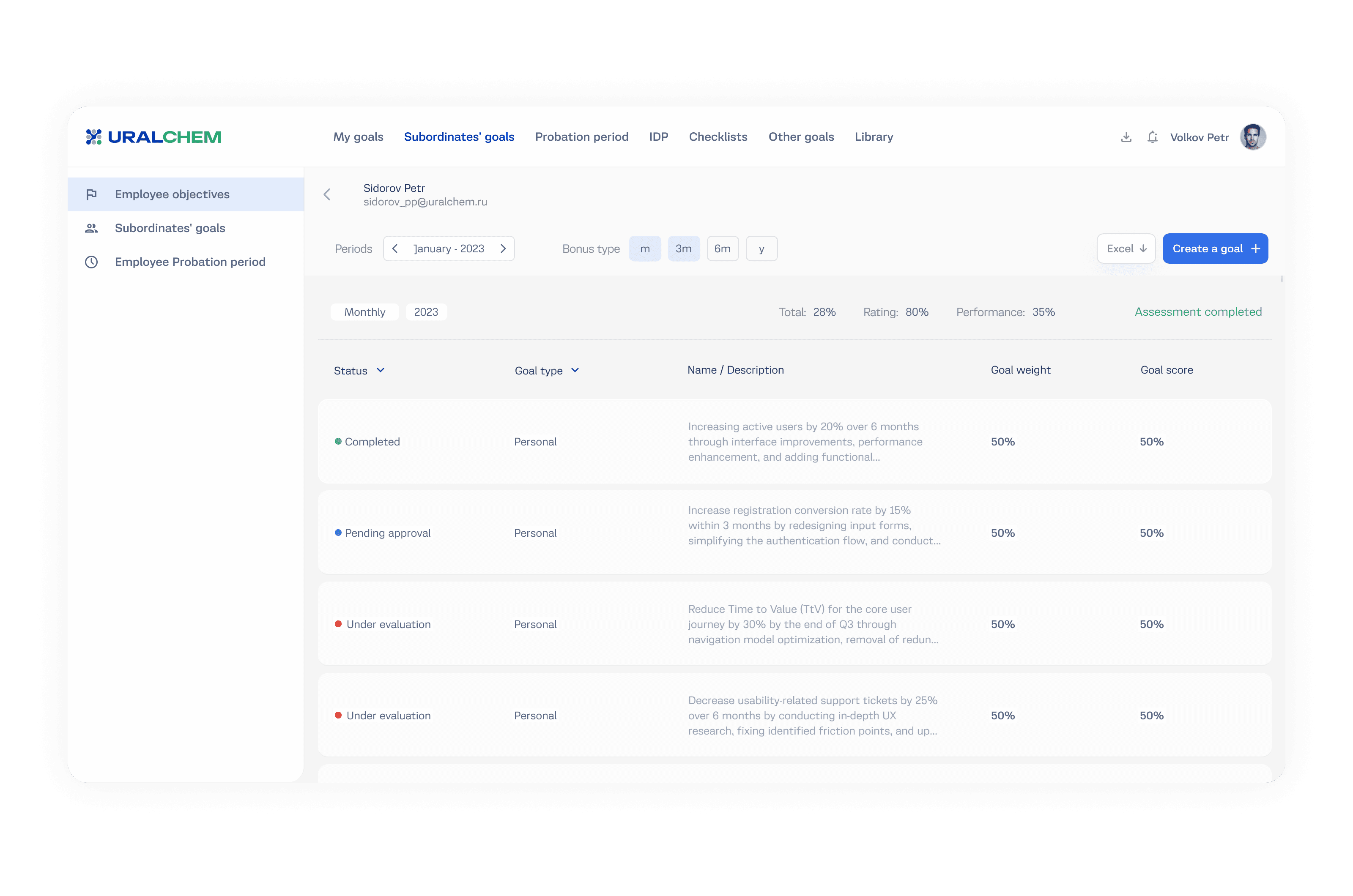
Task: Enable the '6m' bonus type
Action: pyautogui.click(x=723, y=249)
